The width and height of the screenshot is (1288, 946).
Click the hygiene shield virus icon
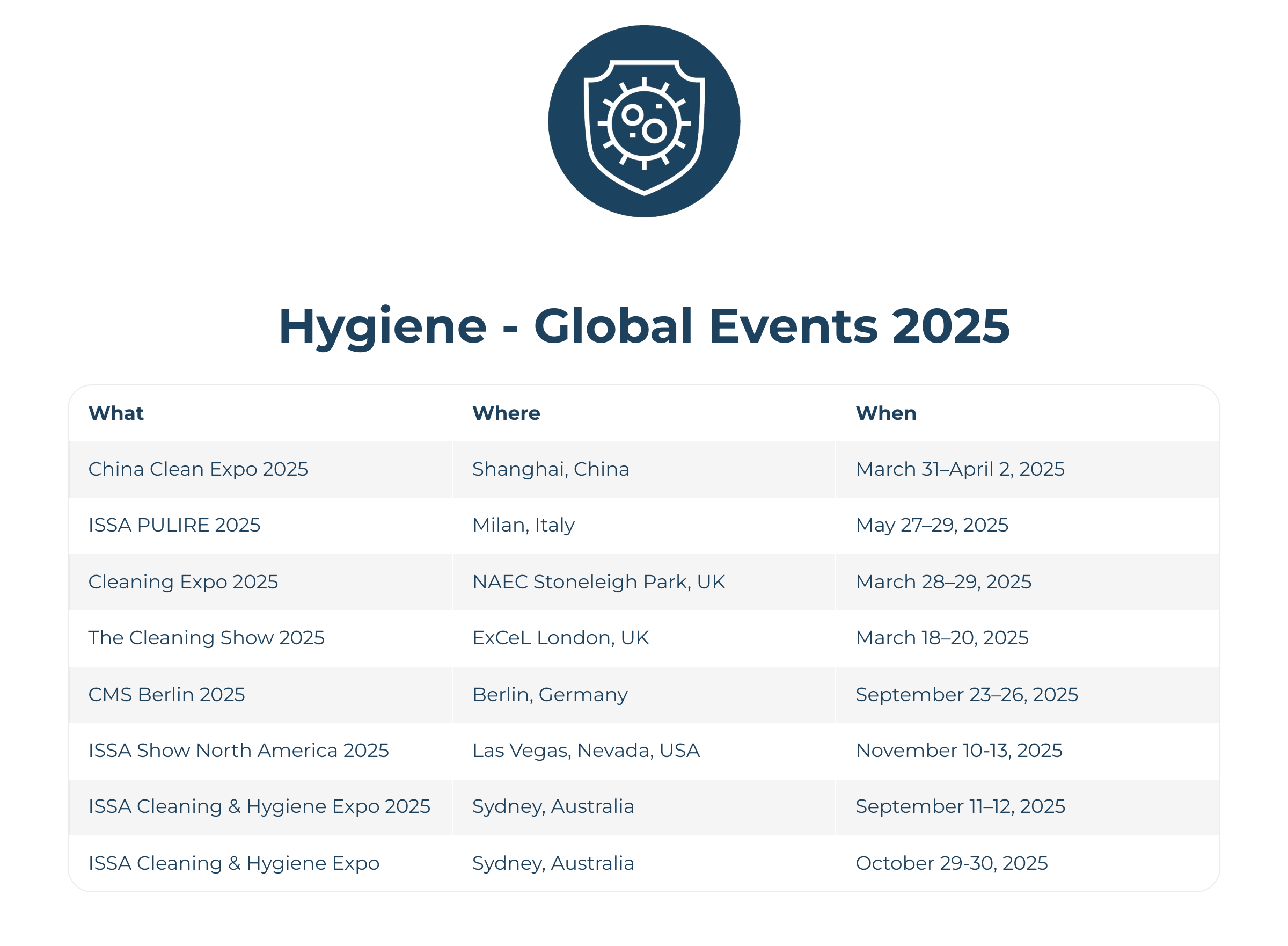(644, 121)
